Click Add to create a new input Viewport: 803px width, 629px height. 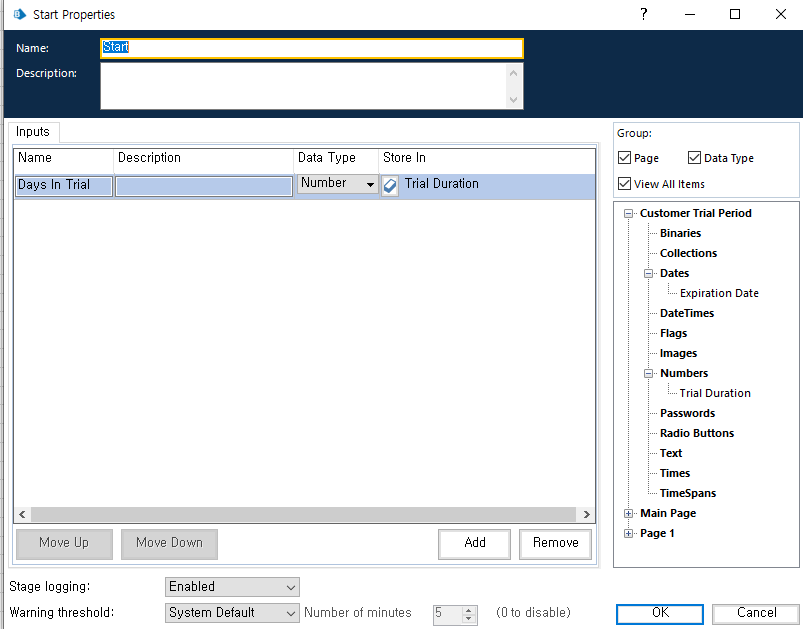[474, 543]
